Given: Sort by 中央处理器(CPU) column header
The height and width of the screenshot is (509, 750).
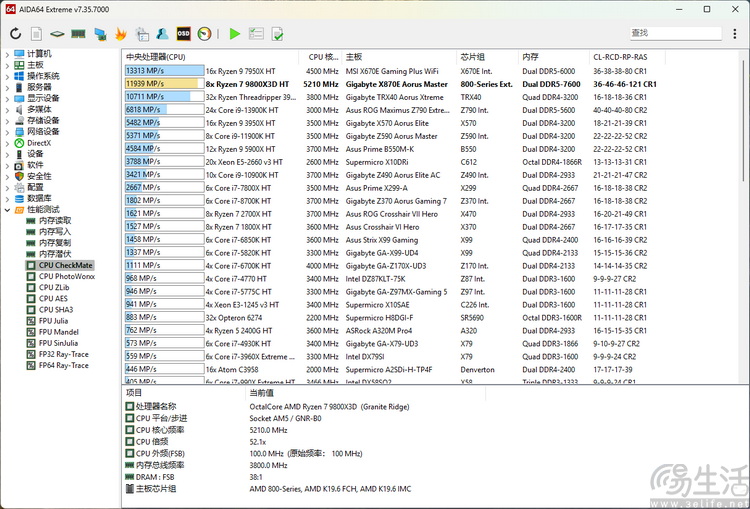Looking at the screenshot, I should [x=211, y=57].
